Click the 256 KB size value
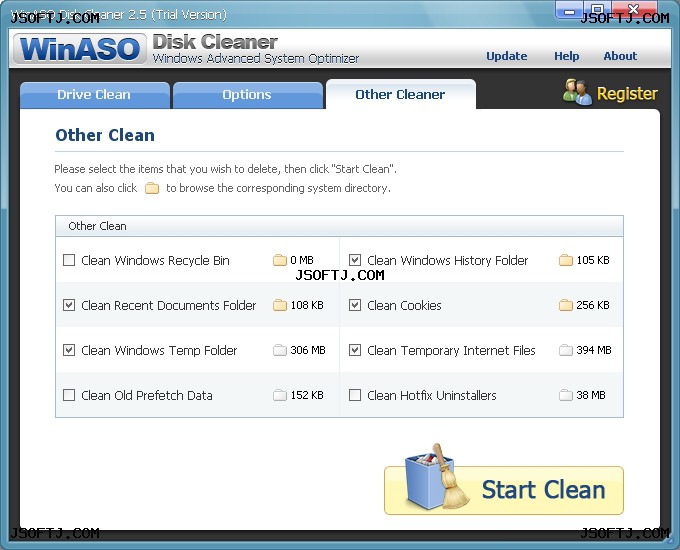Screen dimensions: 680x550 pyautogui.click(x=593, y=305)
